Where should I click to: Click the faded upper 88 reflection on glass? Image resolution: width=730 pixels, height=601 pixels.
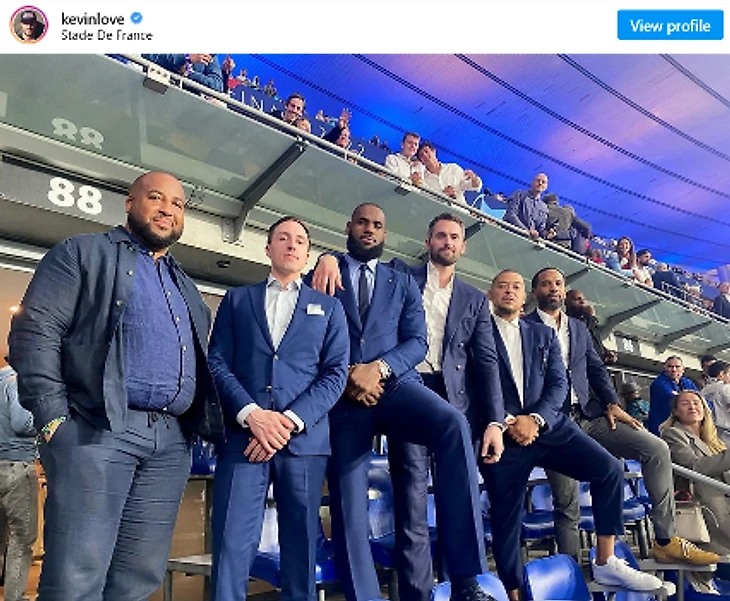(77, 133)
